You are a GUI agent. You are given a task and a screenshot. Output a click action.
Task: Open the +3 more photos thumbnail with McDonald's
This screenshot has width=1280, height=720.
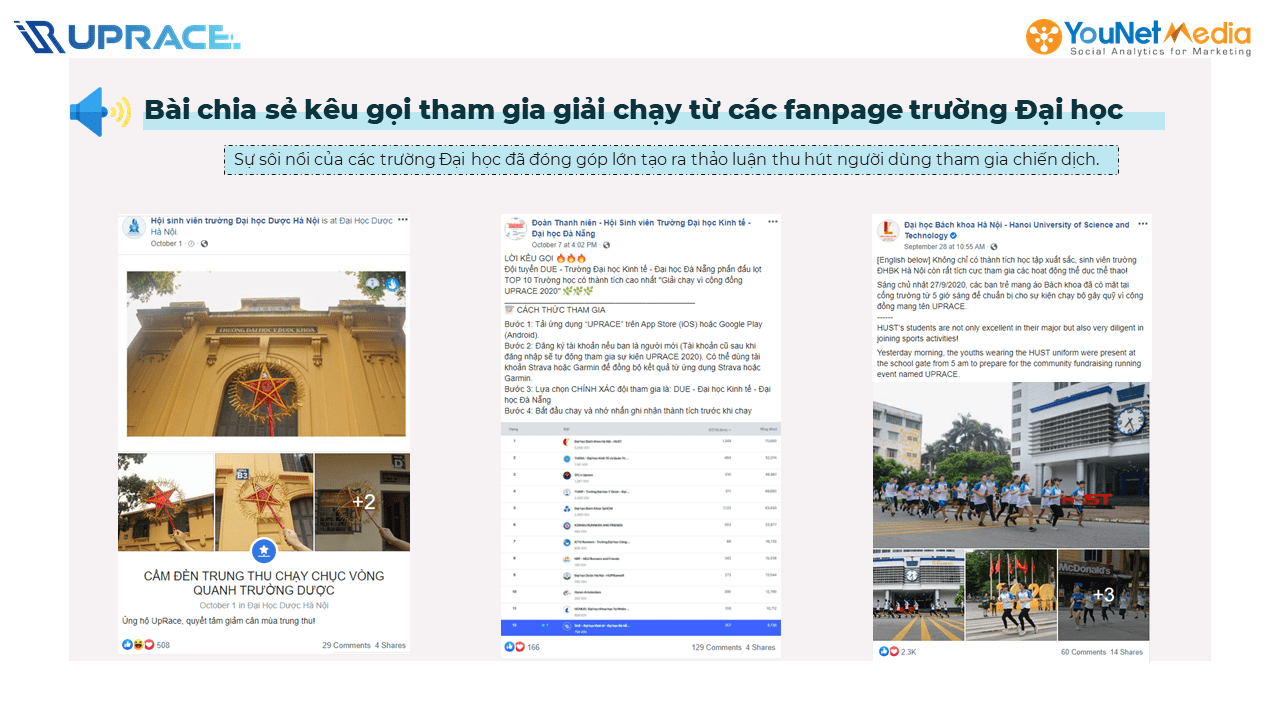1104,595
